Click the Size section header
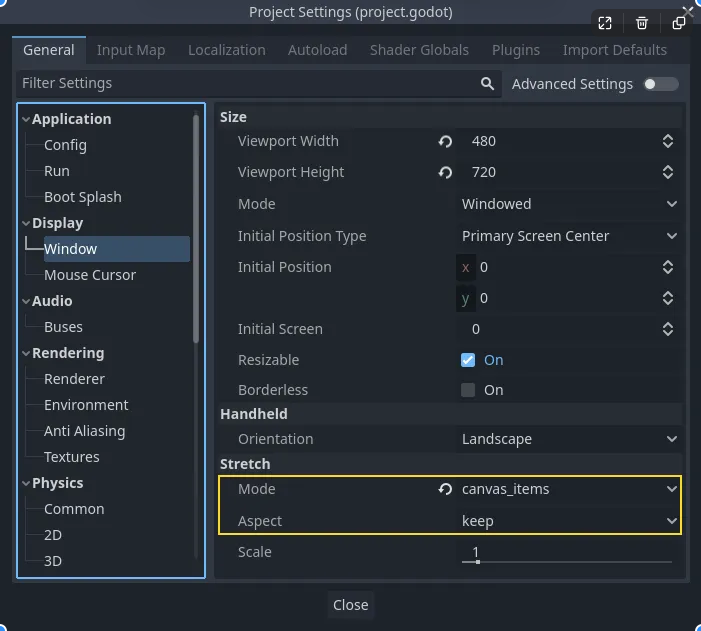This screenshot has height=631, width=701. pos(450,117)
